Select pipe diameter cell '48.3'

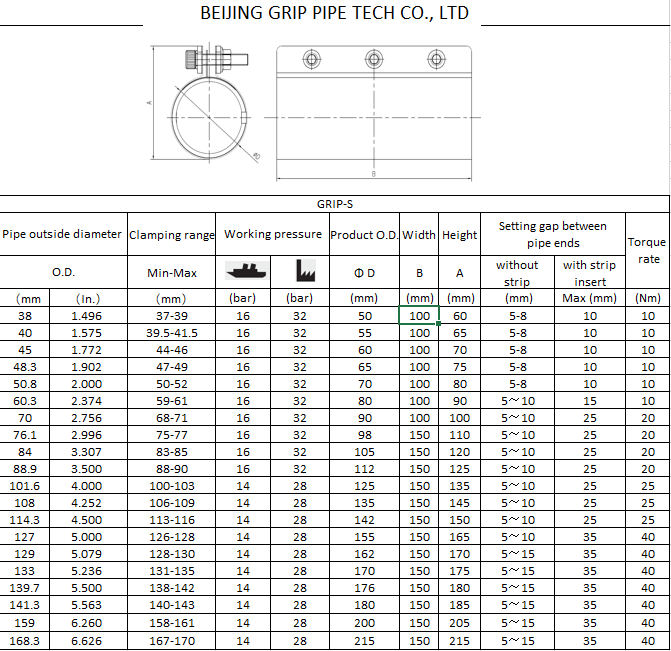tap(25, 367)
